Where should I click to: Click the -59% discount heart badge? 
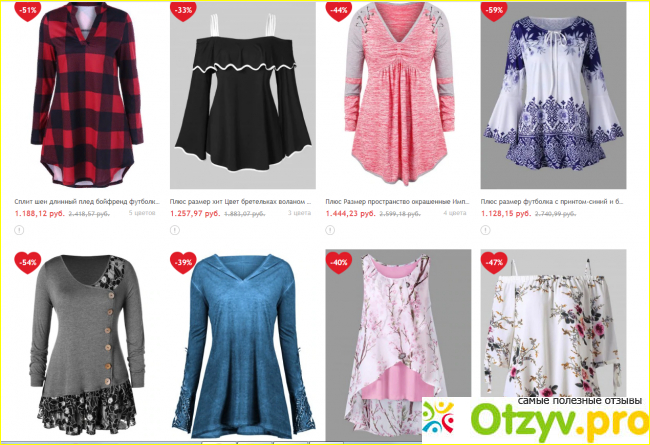[x=494, y=10]
